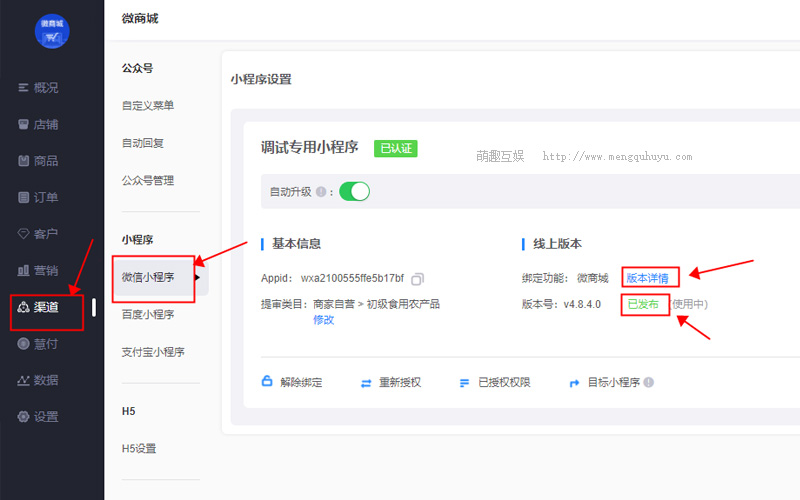Screen dimensions: 800x500
Task: Click the 已认证 green badge
Action: coord(396,148)
